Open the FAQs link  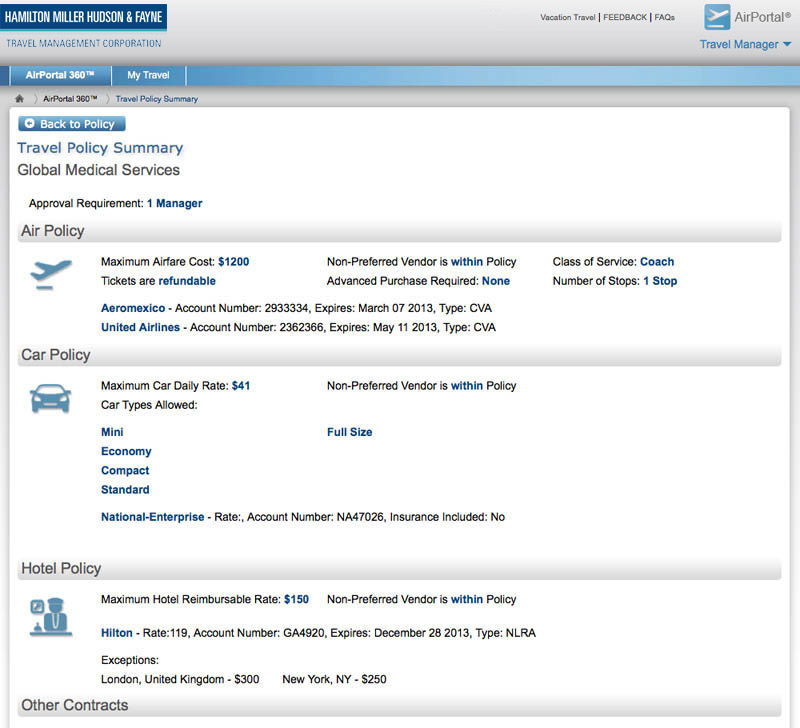[664, 17]
